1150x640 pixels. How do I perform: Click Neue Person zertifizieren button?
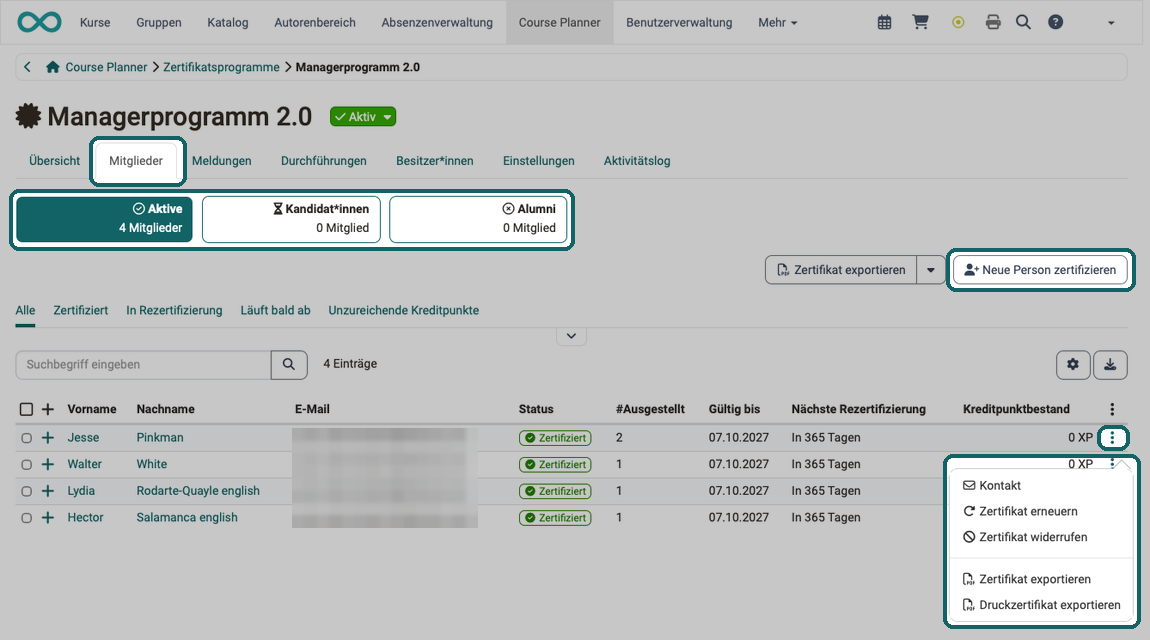pos(1040,270)
